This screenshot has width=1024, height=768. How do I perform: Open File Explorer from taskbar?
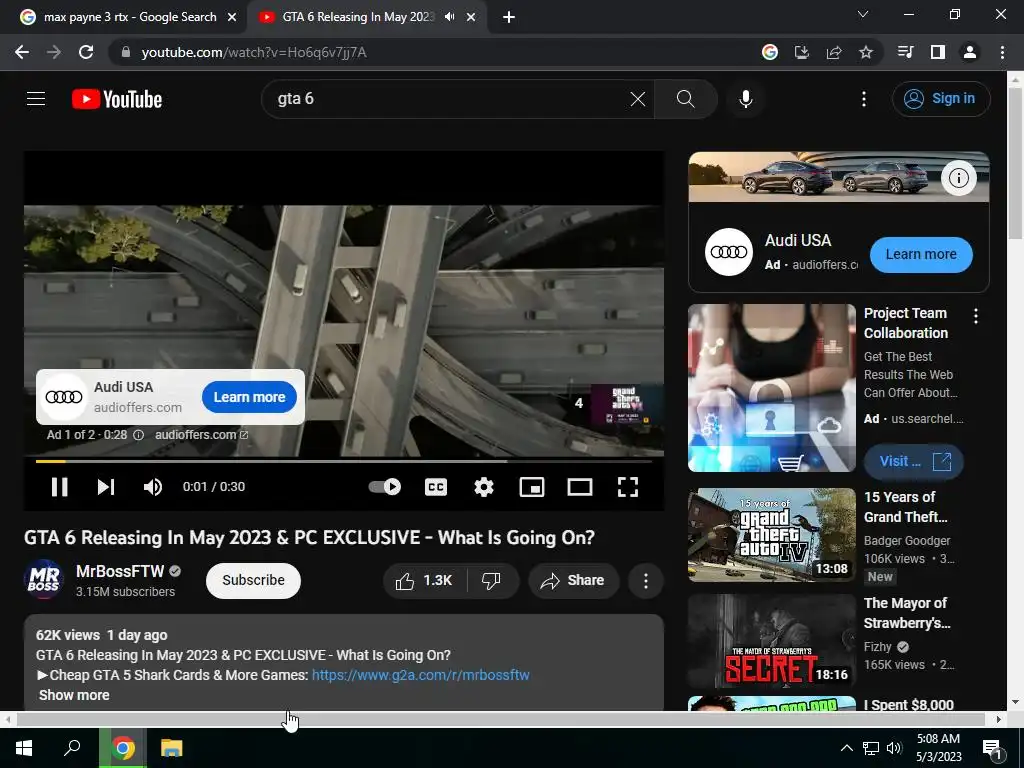tap(172, 748)
